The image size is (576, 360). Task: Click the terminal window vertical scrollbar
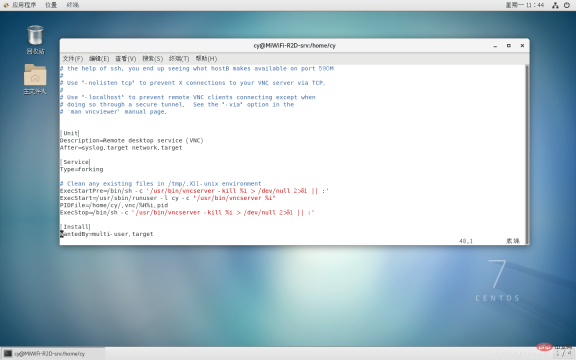click(x=527, y=154)
